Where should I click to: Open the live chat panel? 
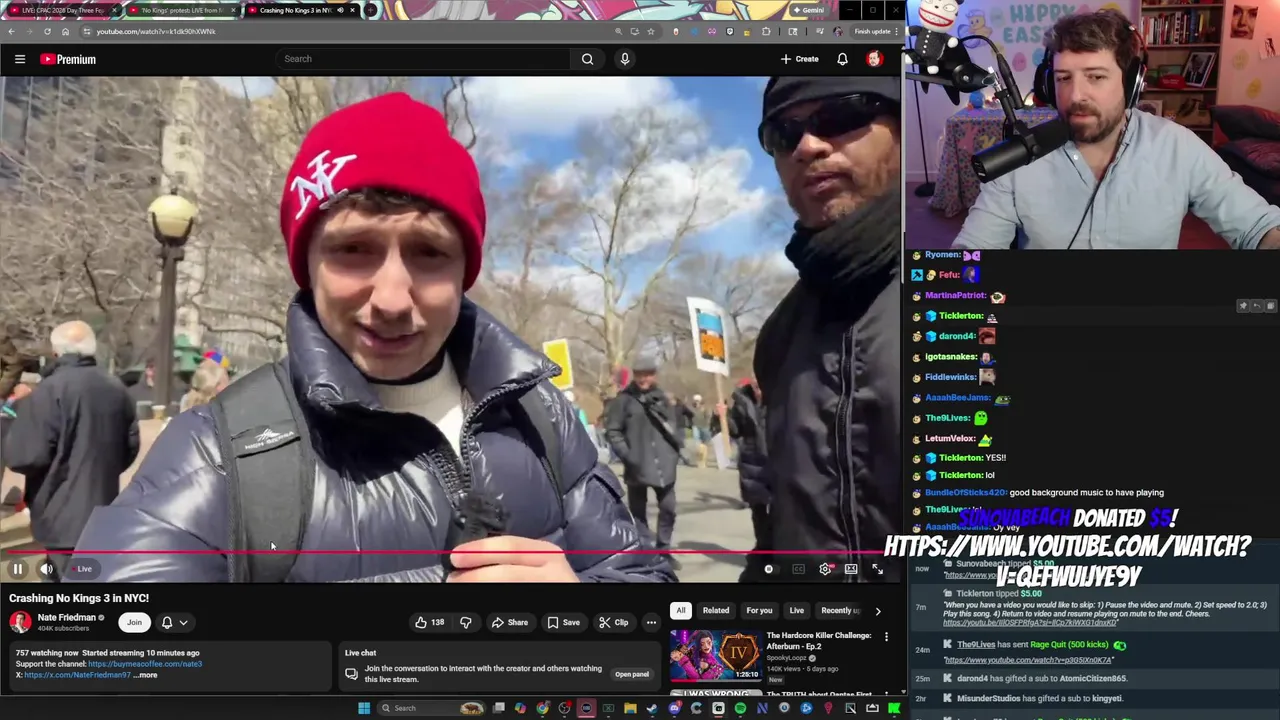click(631, 674)
